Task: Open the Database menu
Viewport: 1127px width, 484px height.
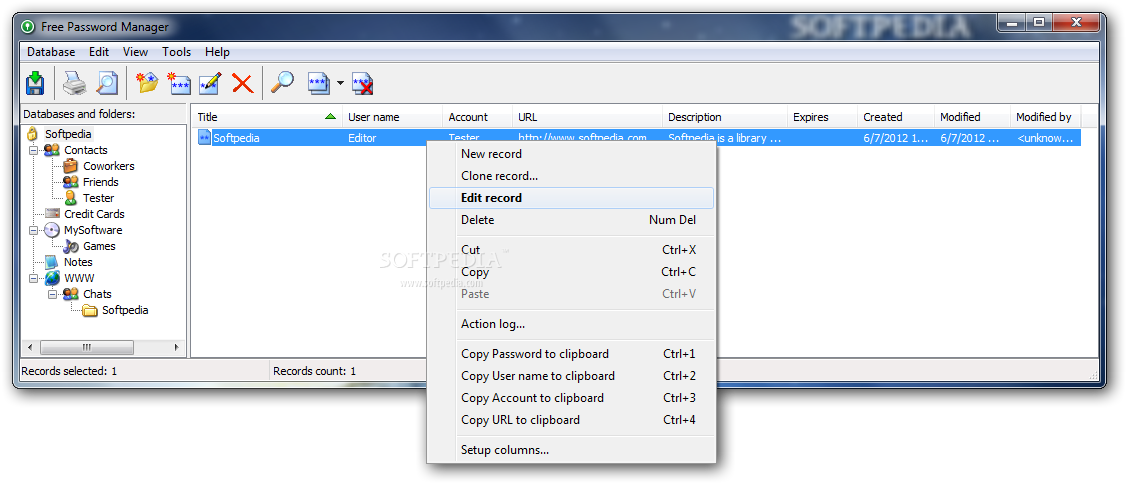Action: tap(51, 52)
